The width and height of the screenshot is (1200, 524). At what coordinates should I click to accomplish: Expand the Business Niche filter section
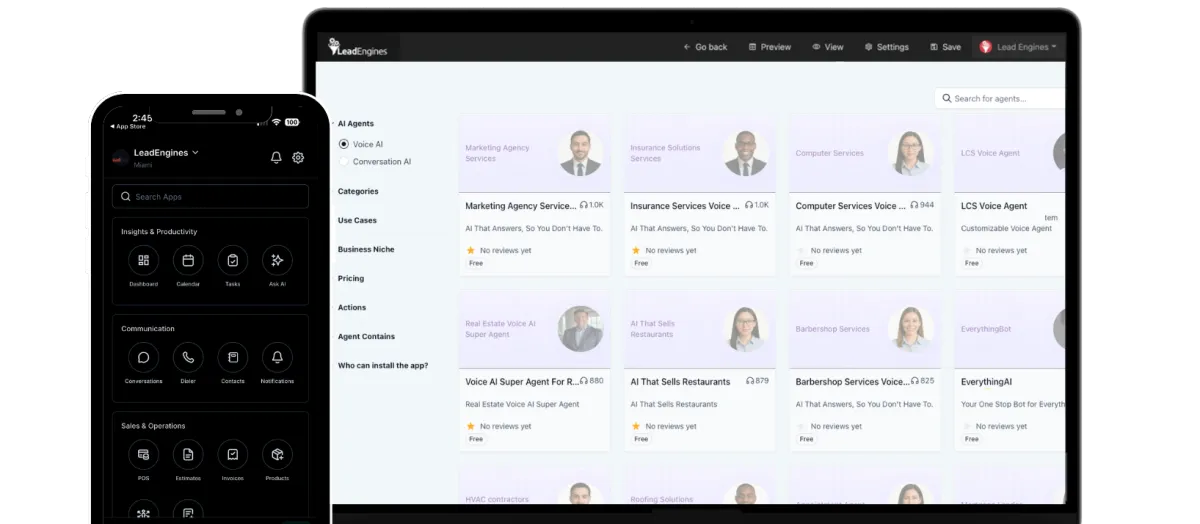[x=366, y=249]
